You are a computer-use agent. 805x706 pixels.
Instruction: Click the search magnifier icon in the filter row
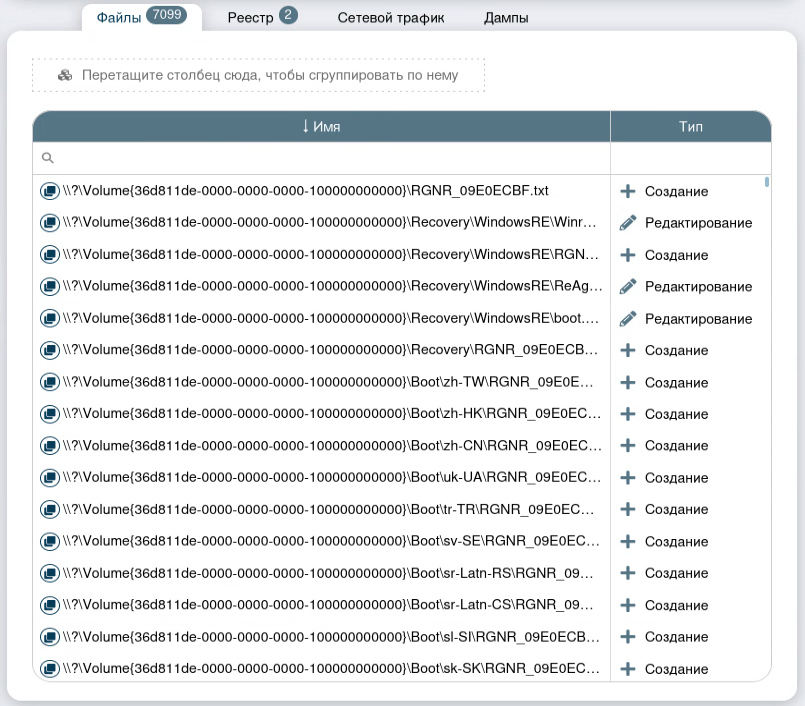click(x=47, y=158)
